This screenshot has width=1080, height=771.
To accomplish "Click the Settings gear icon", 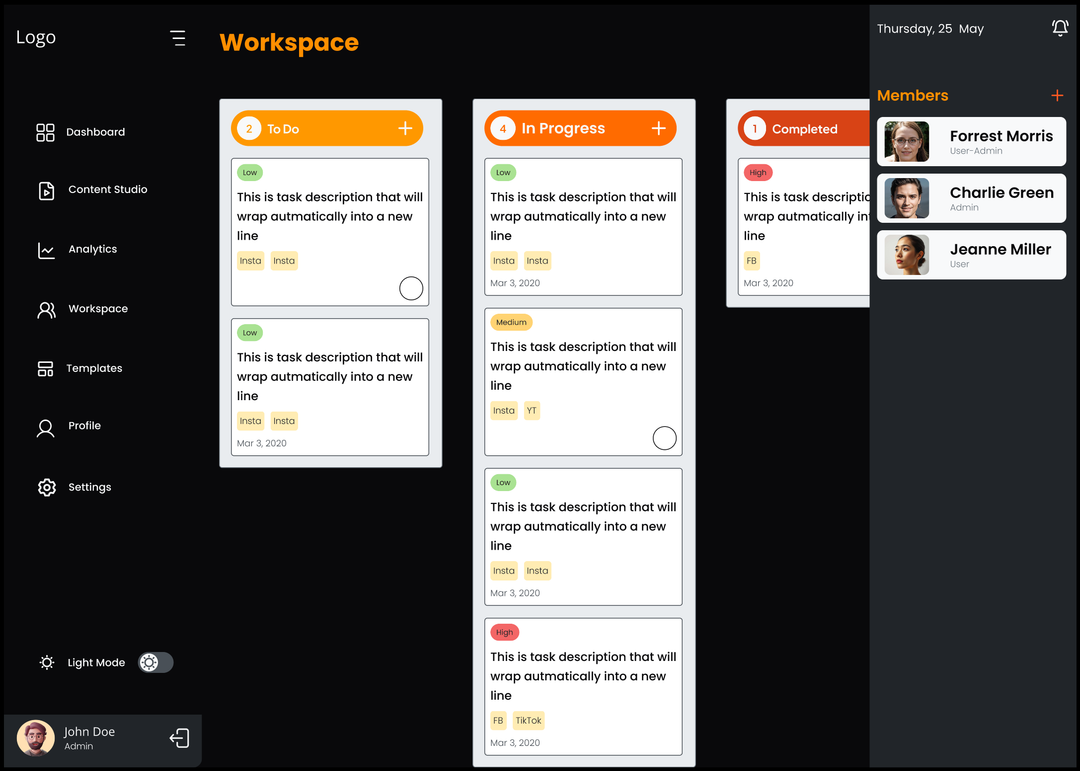I will [x=46, y=487].
